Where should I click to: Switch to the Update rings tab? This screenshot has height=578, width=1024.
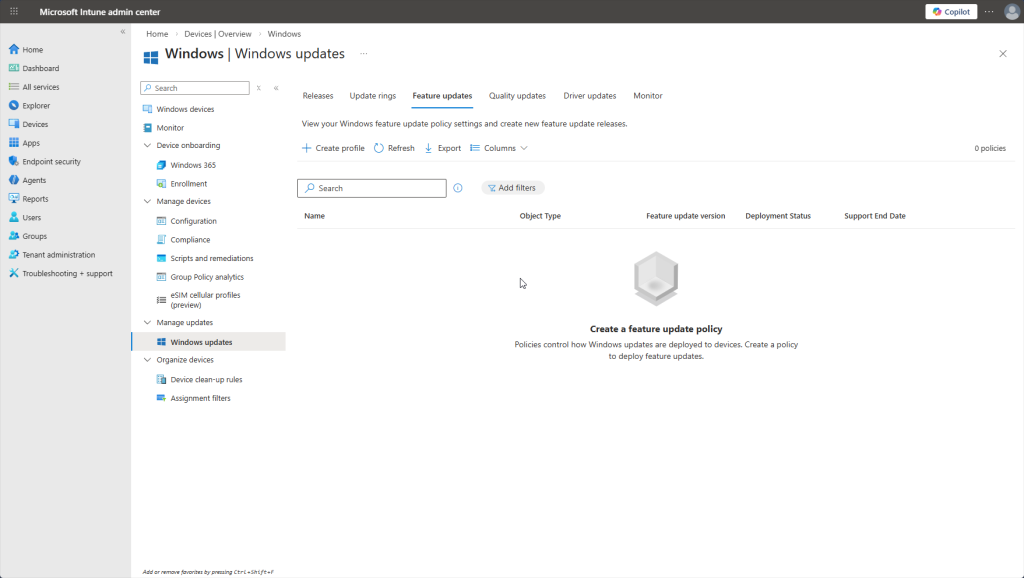pyautogui.click(x=372, y=96)
